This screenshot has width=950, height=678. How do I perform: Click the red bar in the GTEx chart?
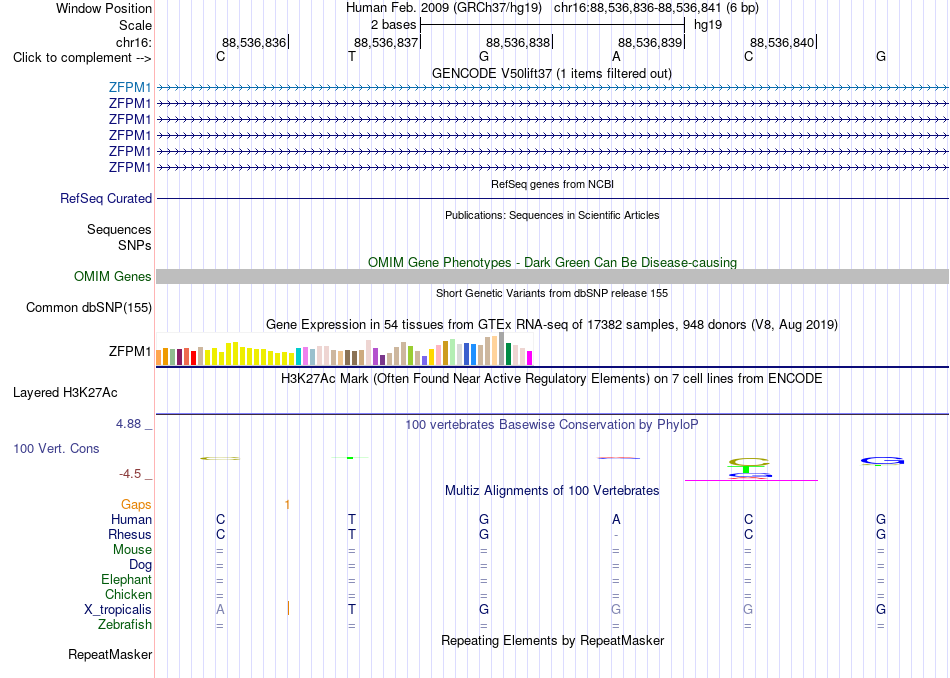click(193, 357)
